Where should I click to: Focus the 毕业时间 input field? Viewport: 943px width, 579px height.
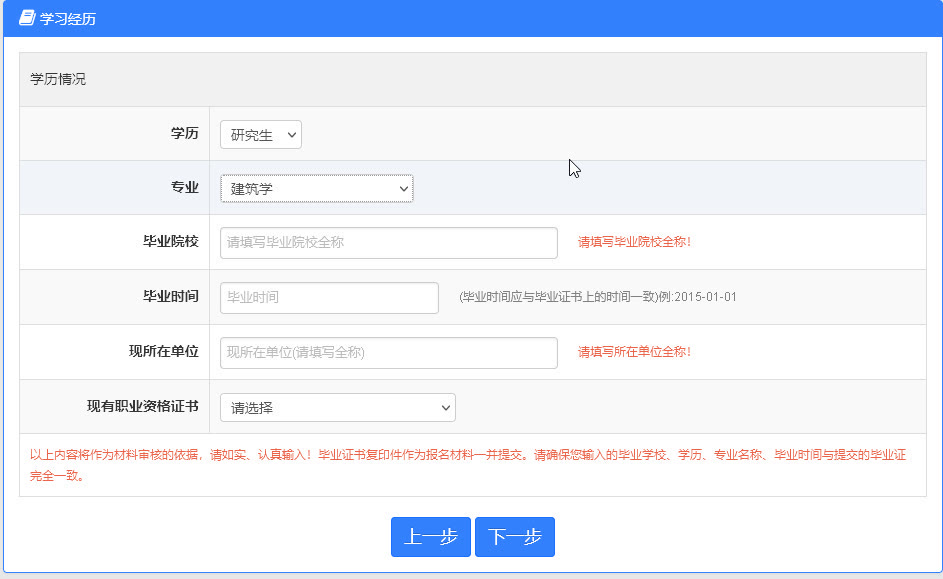[x=329, y=298]
